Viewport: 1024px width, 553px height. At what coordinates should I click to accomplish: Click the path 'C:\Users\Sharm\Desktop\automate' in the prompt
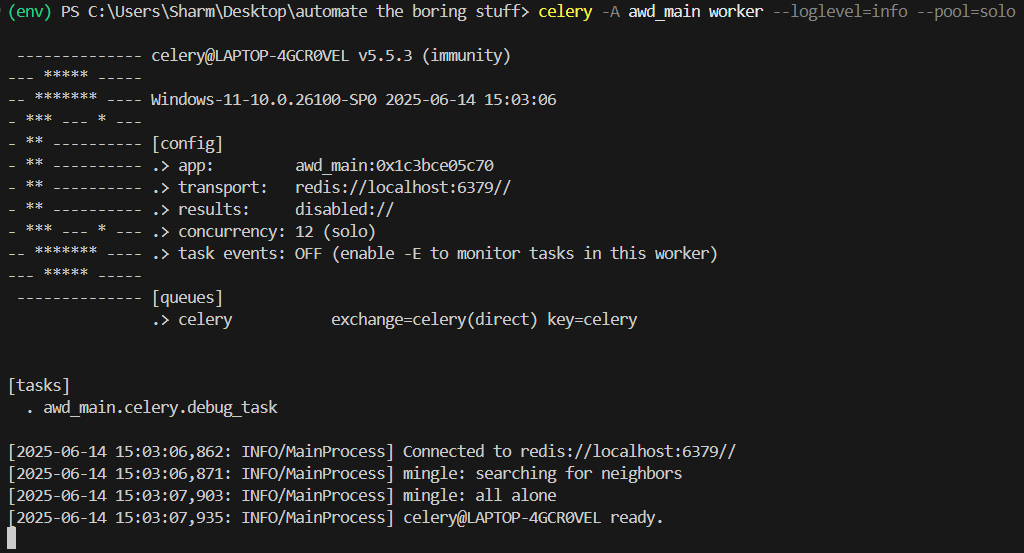pos(227,12)
